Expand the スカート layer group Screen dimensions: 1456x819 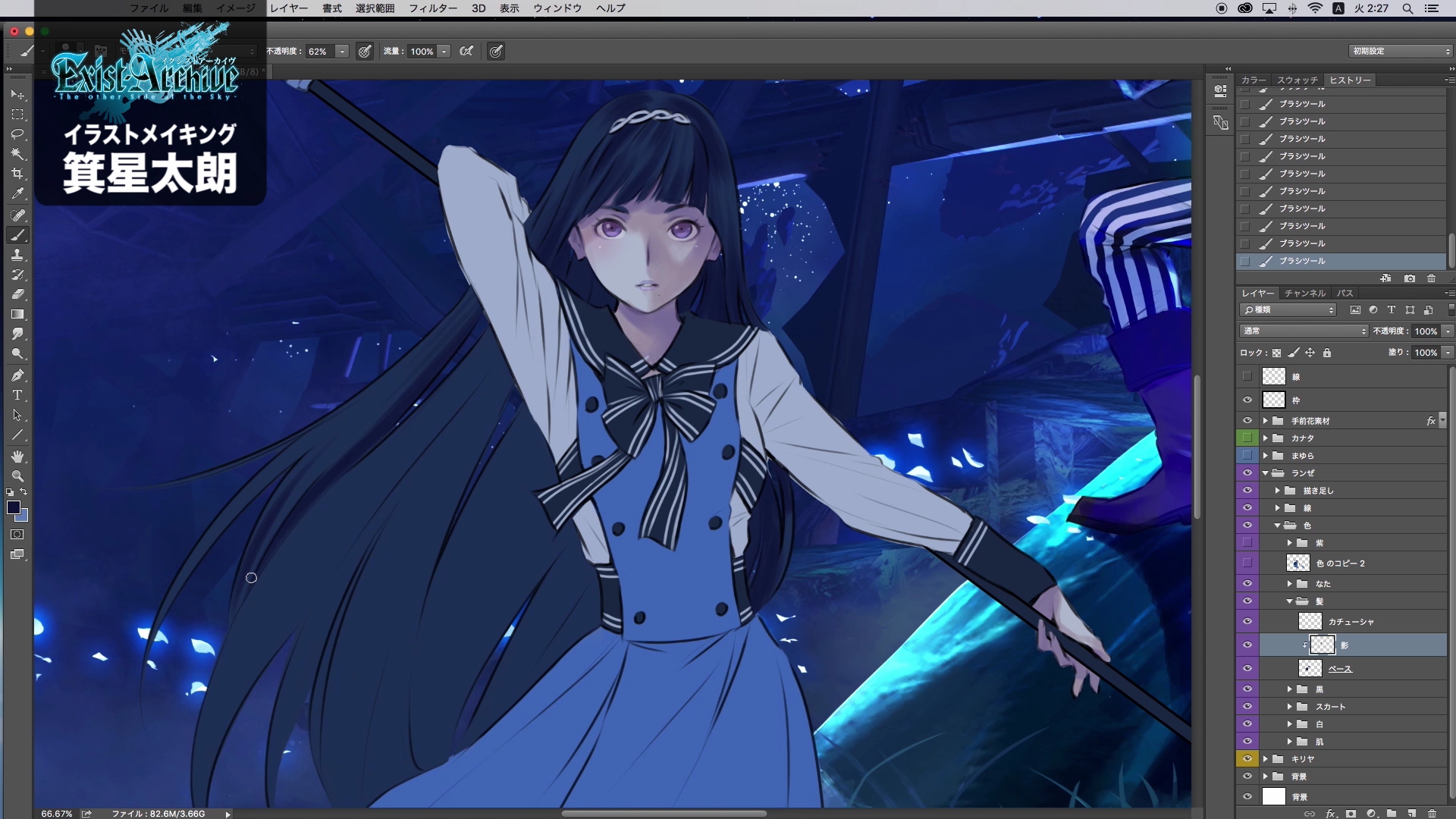(x=1289, y=706)
